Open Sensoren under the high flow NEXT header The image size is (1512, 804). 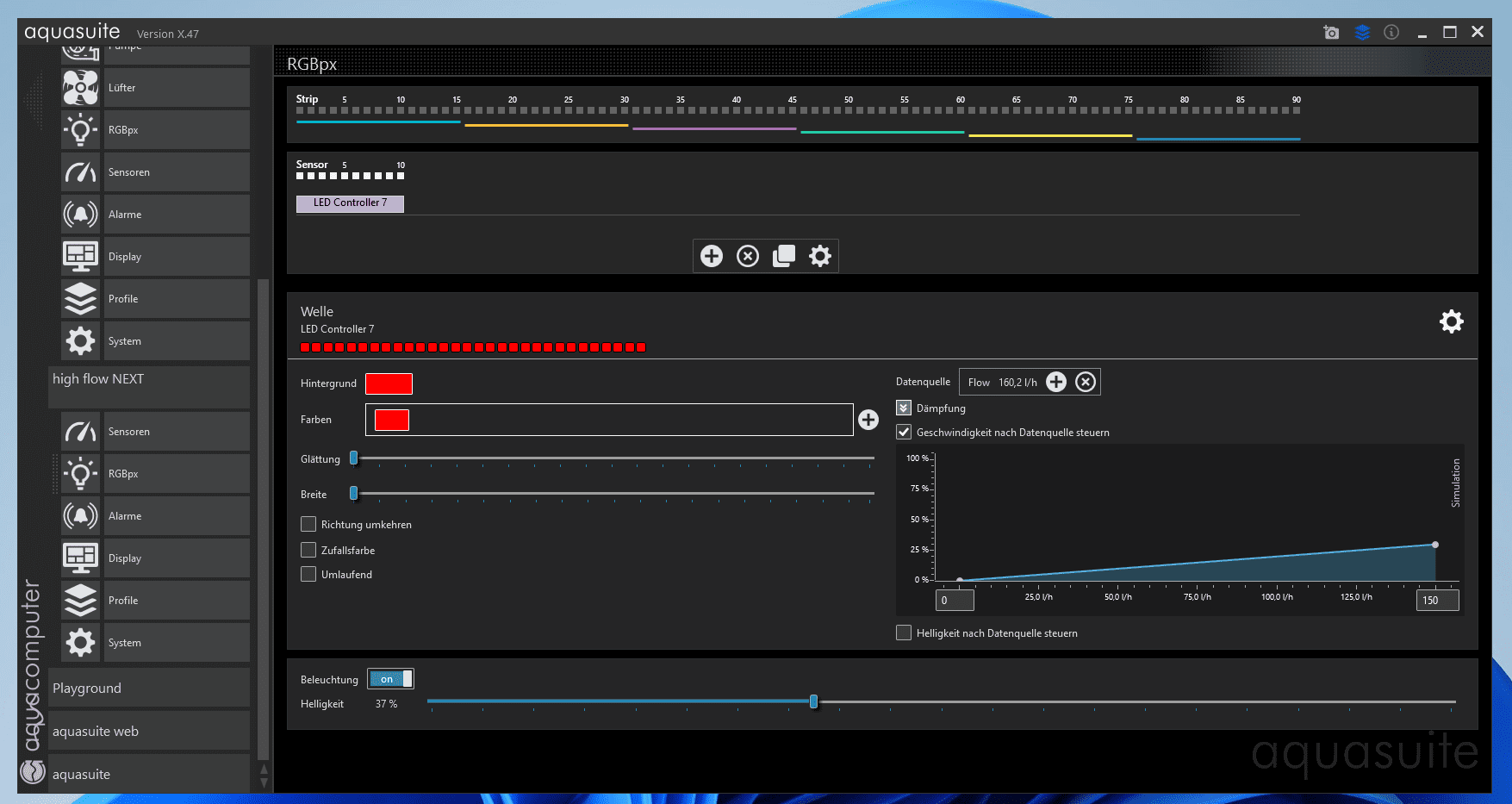coord(155,432)
